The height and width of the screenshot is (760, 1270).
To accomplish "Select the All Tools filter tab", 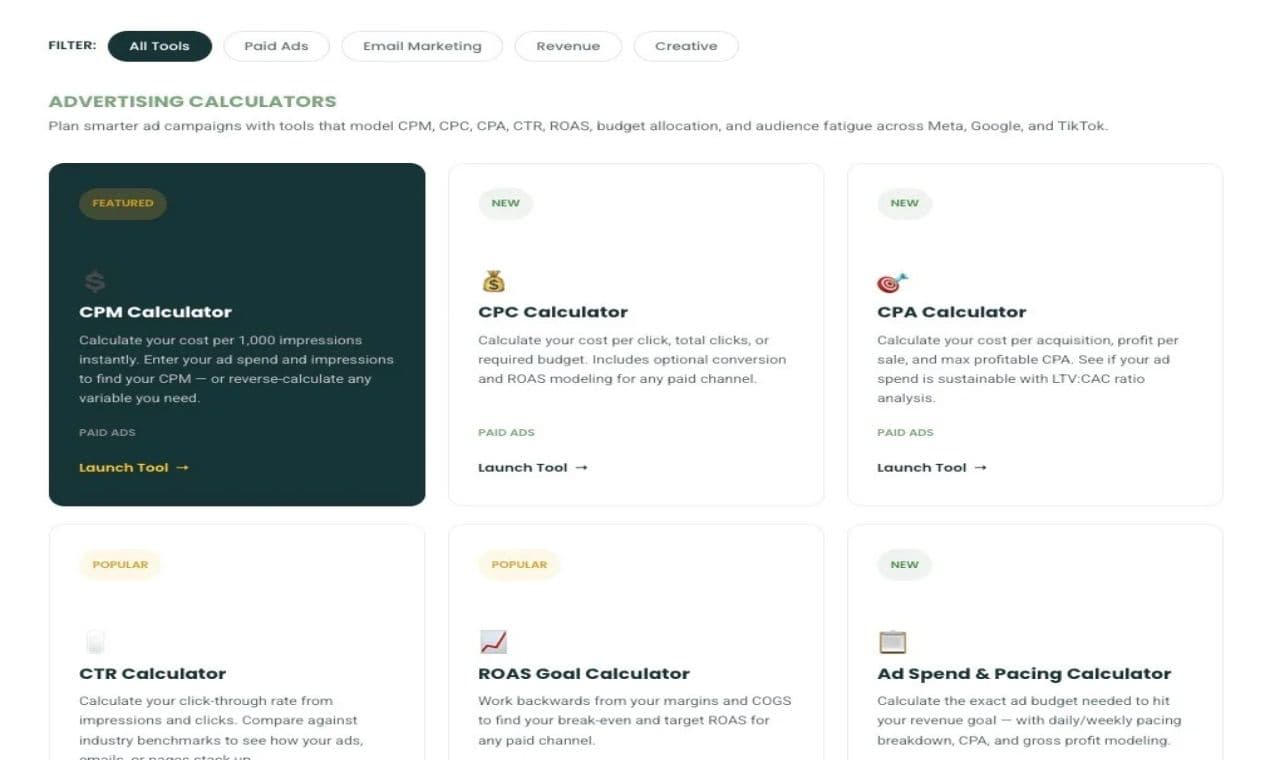I will coord(159,45).
